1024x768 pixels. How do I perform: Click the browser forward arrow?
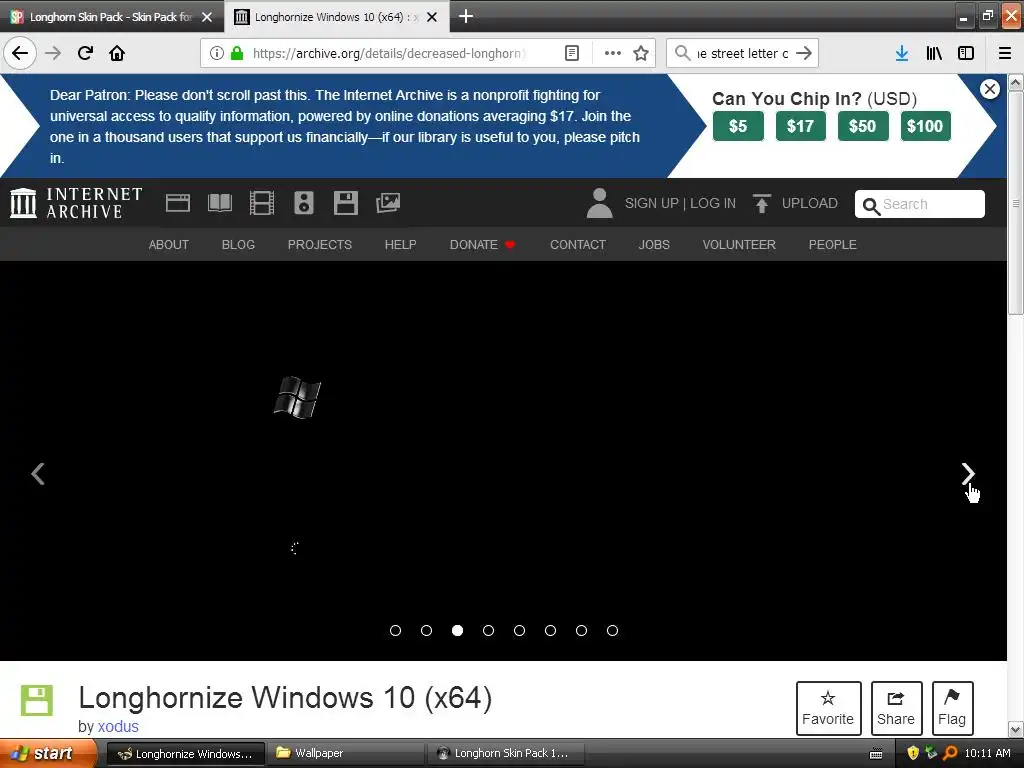tap(53, 53)
